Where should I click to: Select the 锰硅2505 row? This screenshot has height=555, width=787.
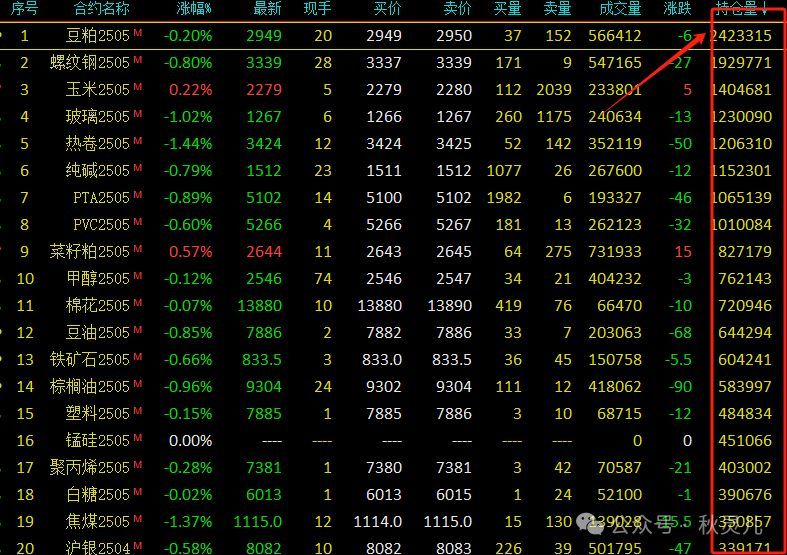(96, 440)
